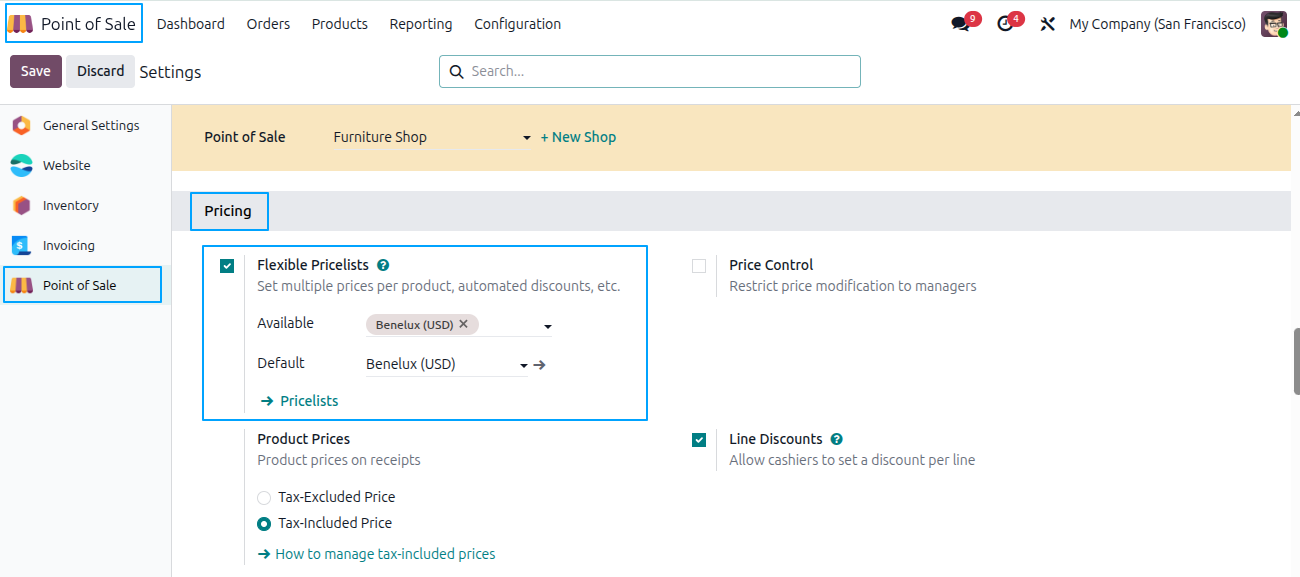1300x577 pixels.
Task: Open default pricelist record via arrow icon
Action: (x=540, y=365)
